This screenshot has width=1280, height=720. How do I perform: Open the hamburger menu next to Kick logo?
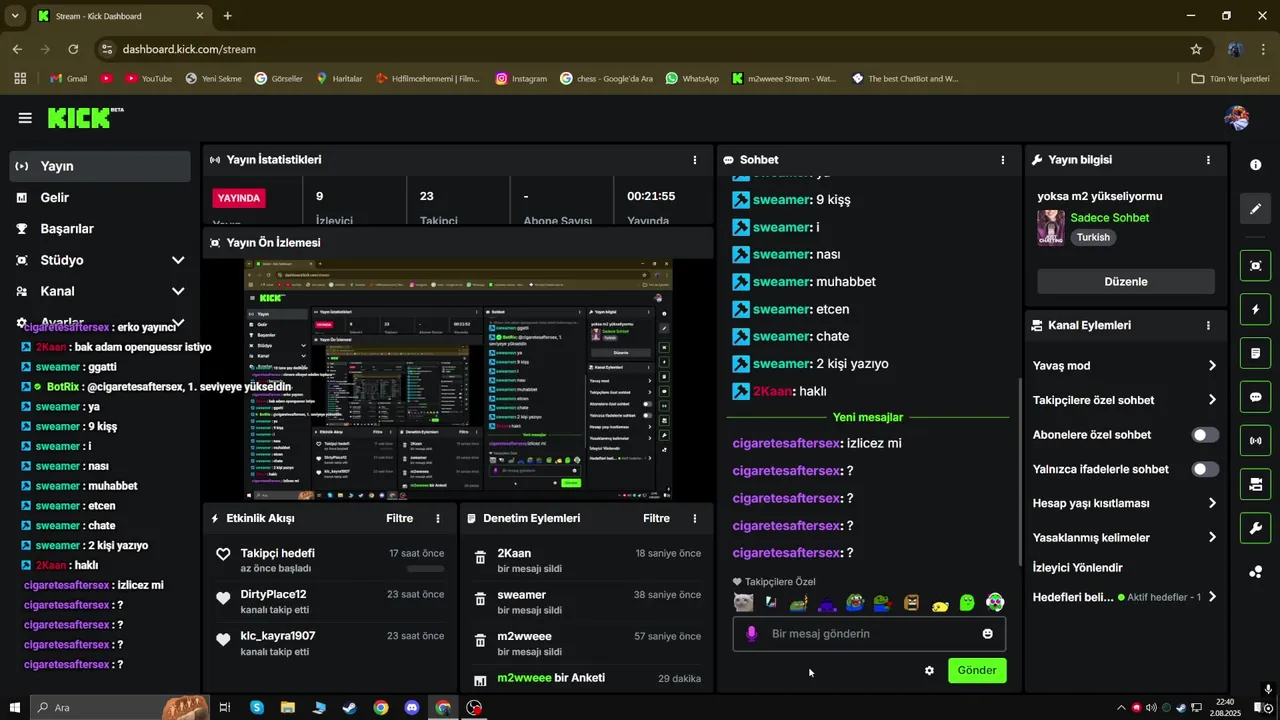[x=25, y=118]
